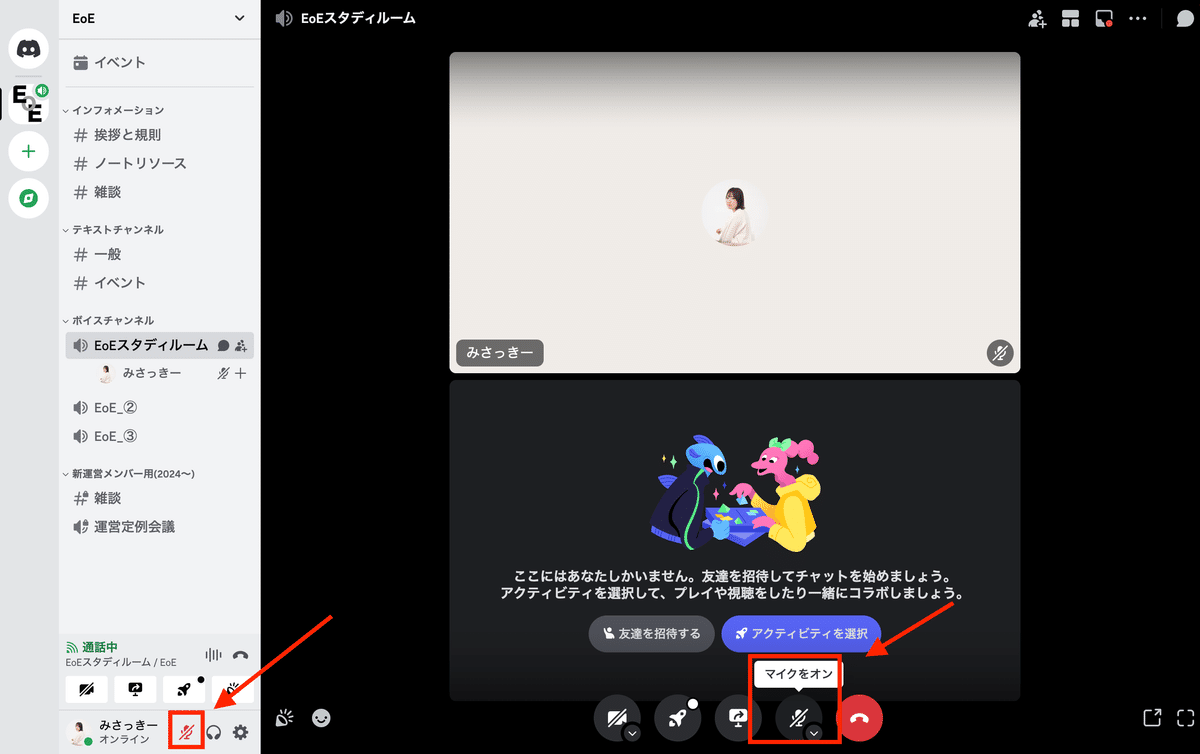Screen dimensions: 1200x754
Task: Join the EoE_② voice channel
Action: pyautogui.click(x=159, y=408)
